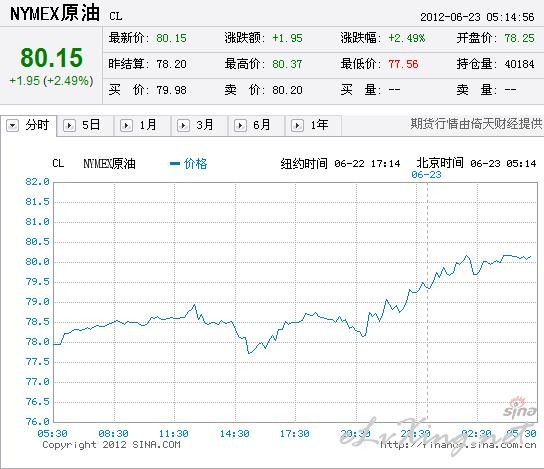544x469 pixels.
Task: Click the 价格 legend label
Action: pos(196,164)
